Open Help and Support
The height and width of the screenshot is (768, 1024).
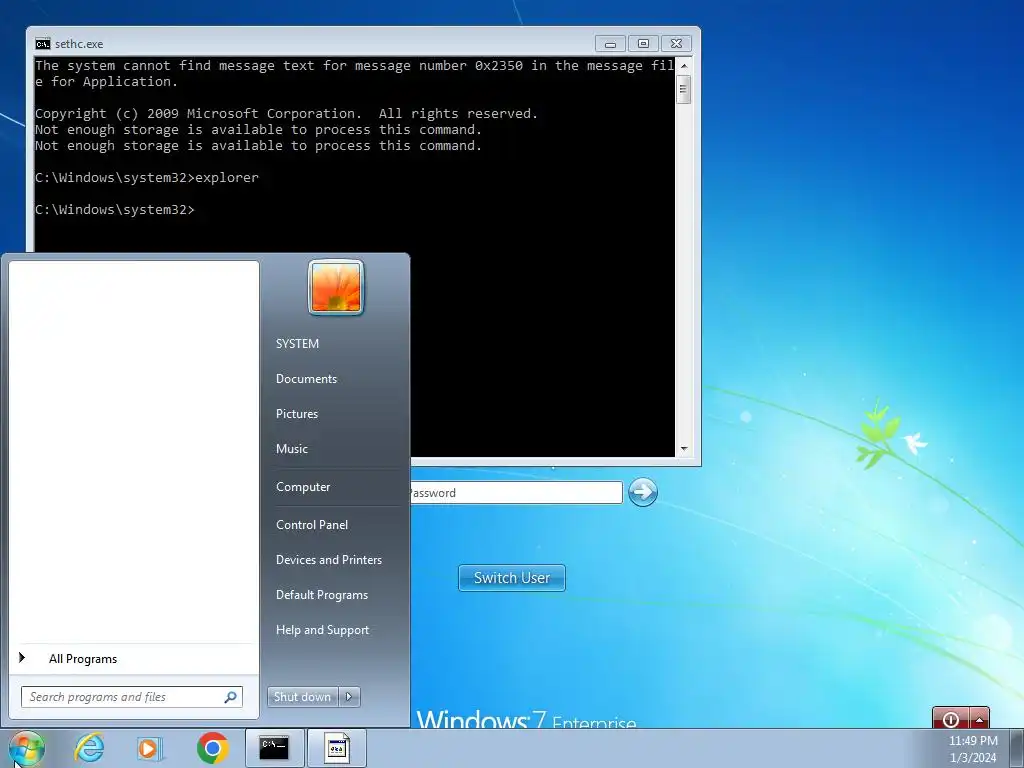click(x=322, y=630)
